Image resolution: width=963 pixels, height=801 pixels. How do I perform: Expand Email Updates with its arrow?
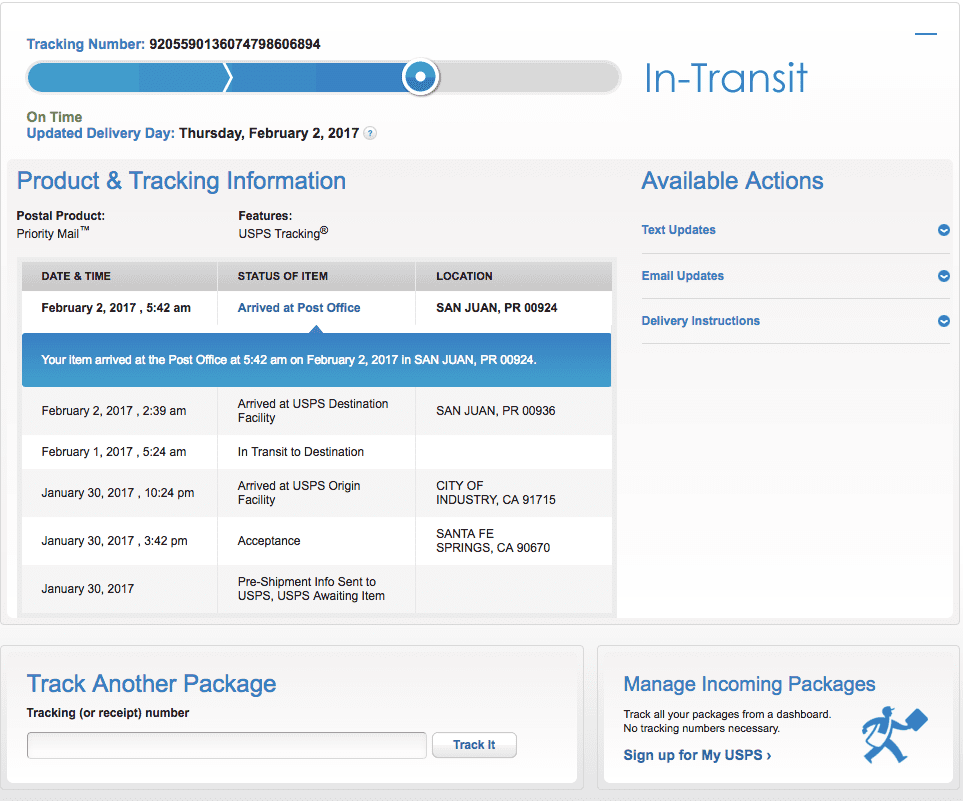[944, 276]
